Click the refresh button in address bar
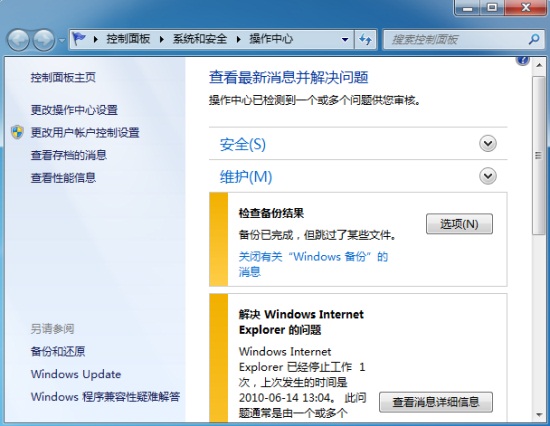Viewport: 550px width, 426px height. point(365,39)
